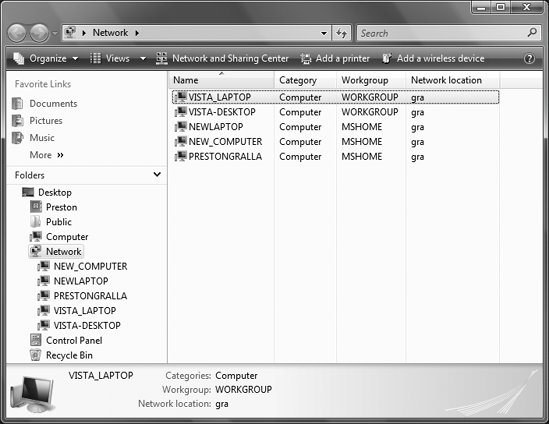
Task: Click the search magnifier icon
Action: tap(532, 33)
